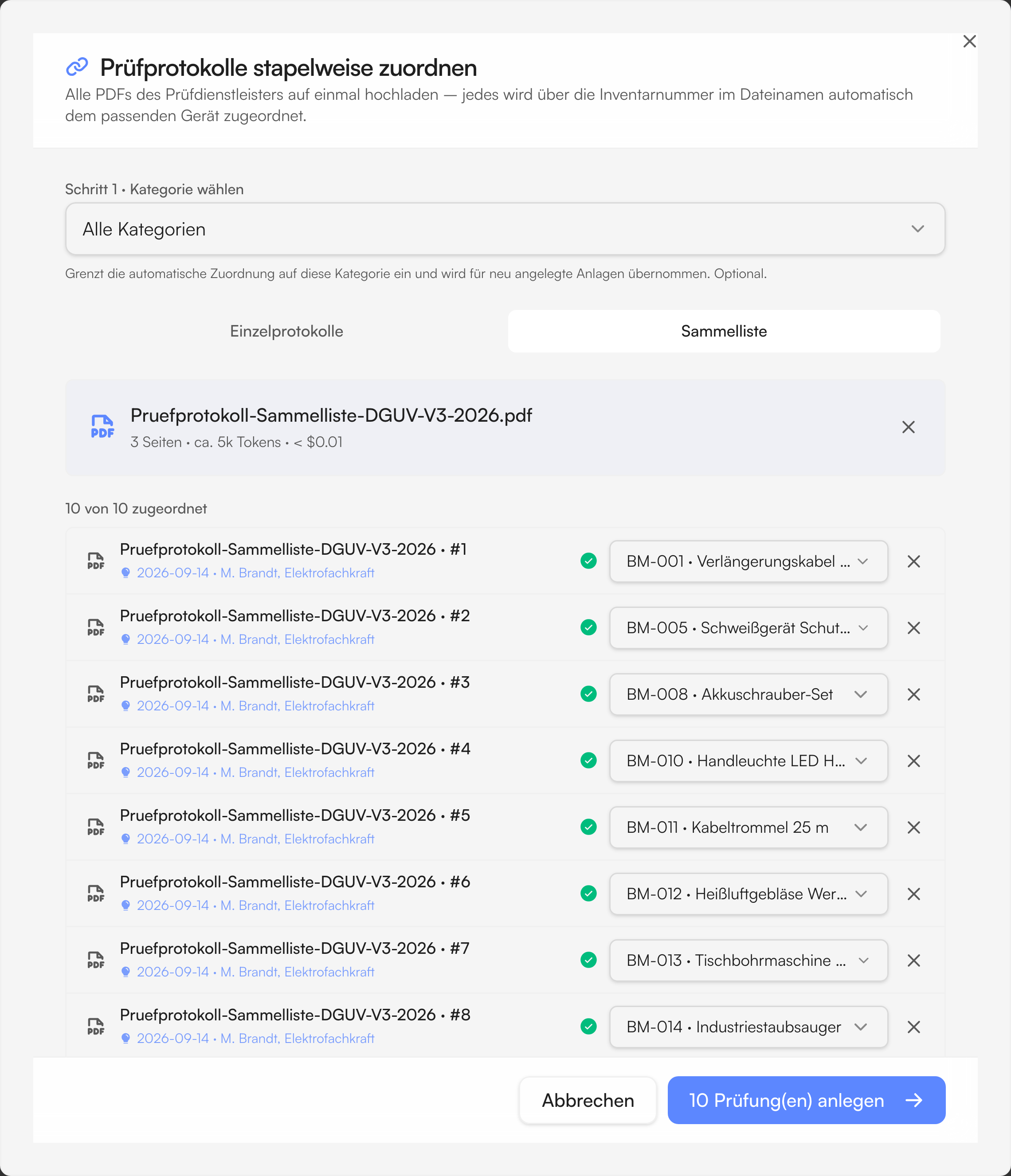Remove row #3 assignment
Screen dimensions: 1011x1176
pos(913,694)
